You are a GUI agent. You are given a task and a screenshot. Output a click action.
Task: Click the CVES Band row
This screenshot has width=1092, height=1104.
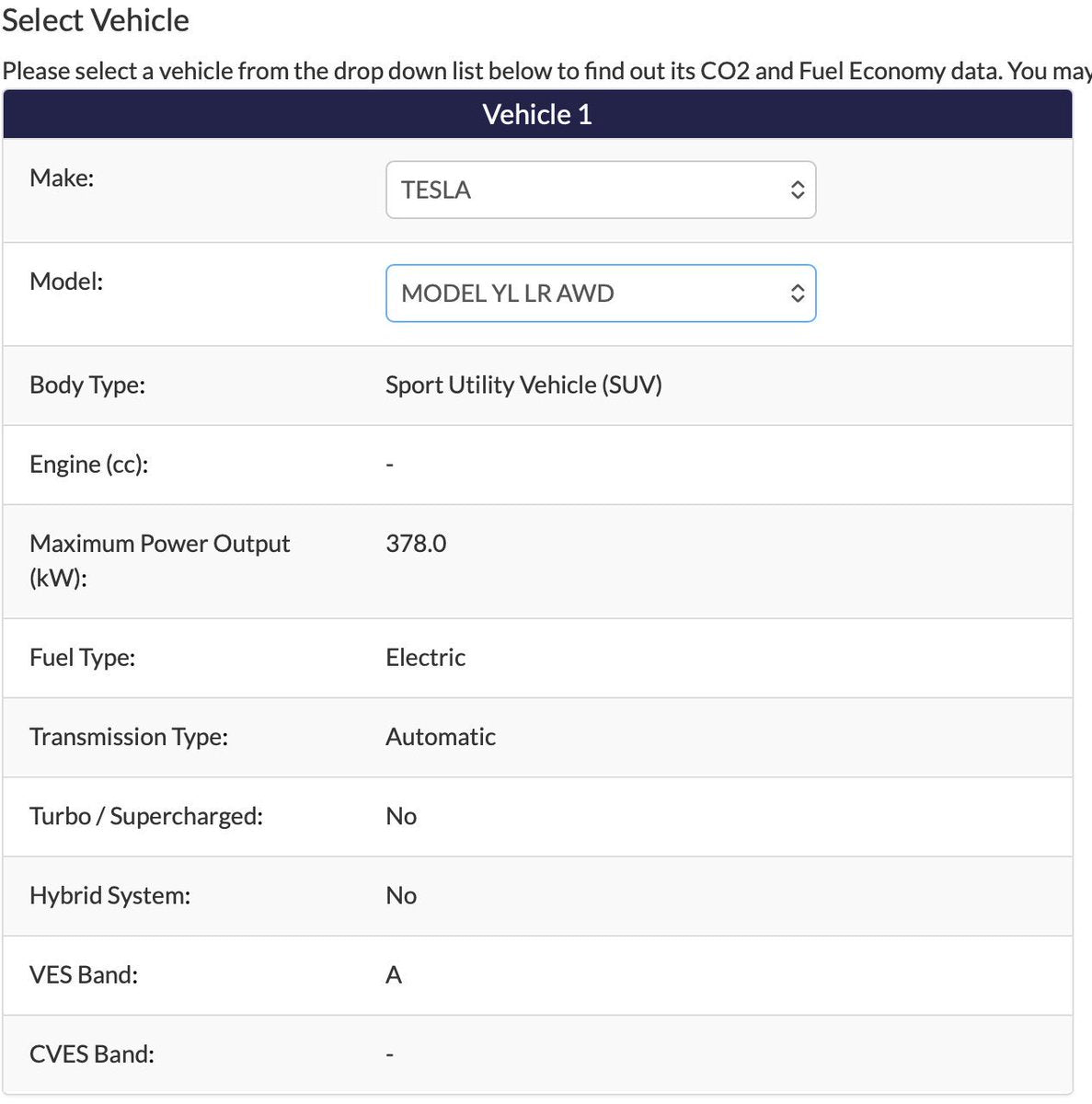92,1053
